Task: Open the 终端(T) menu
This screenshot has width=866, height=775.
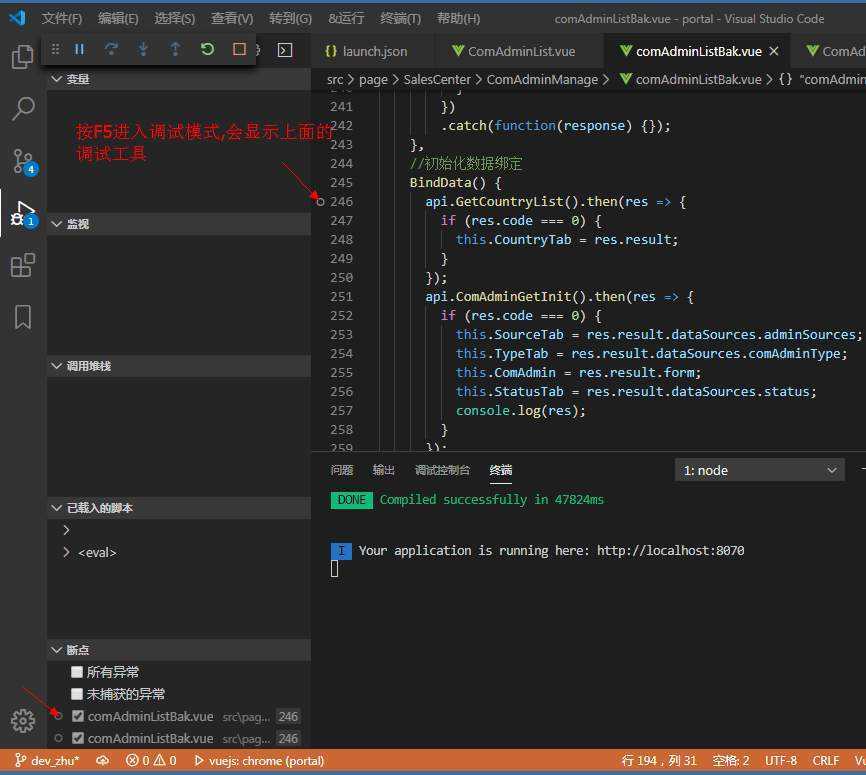Action: point(400,18)
